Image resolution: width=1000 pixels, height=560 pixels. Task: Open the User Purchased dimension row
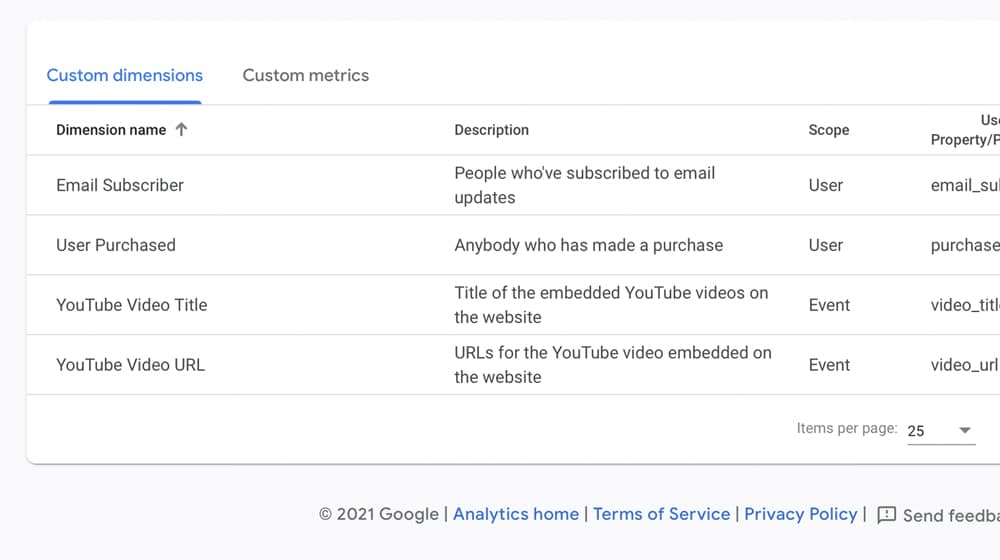513,245
